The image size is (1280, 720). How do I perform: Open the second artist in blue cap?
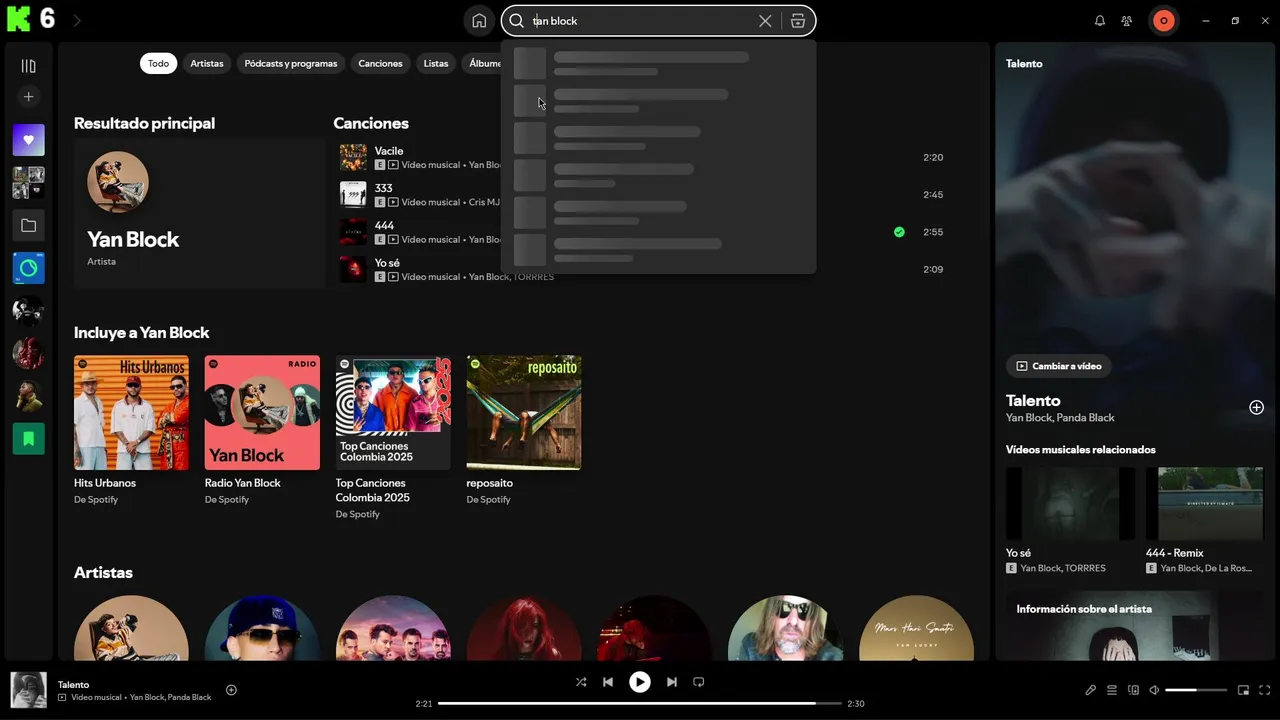pos(262,628)
